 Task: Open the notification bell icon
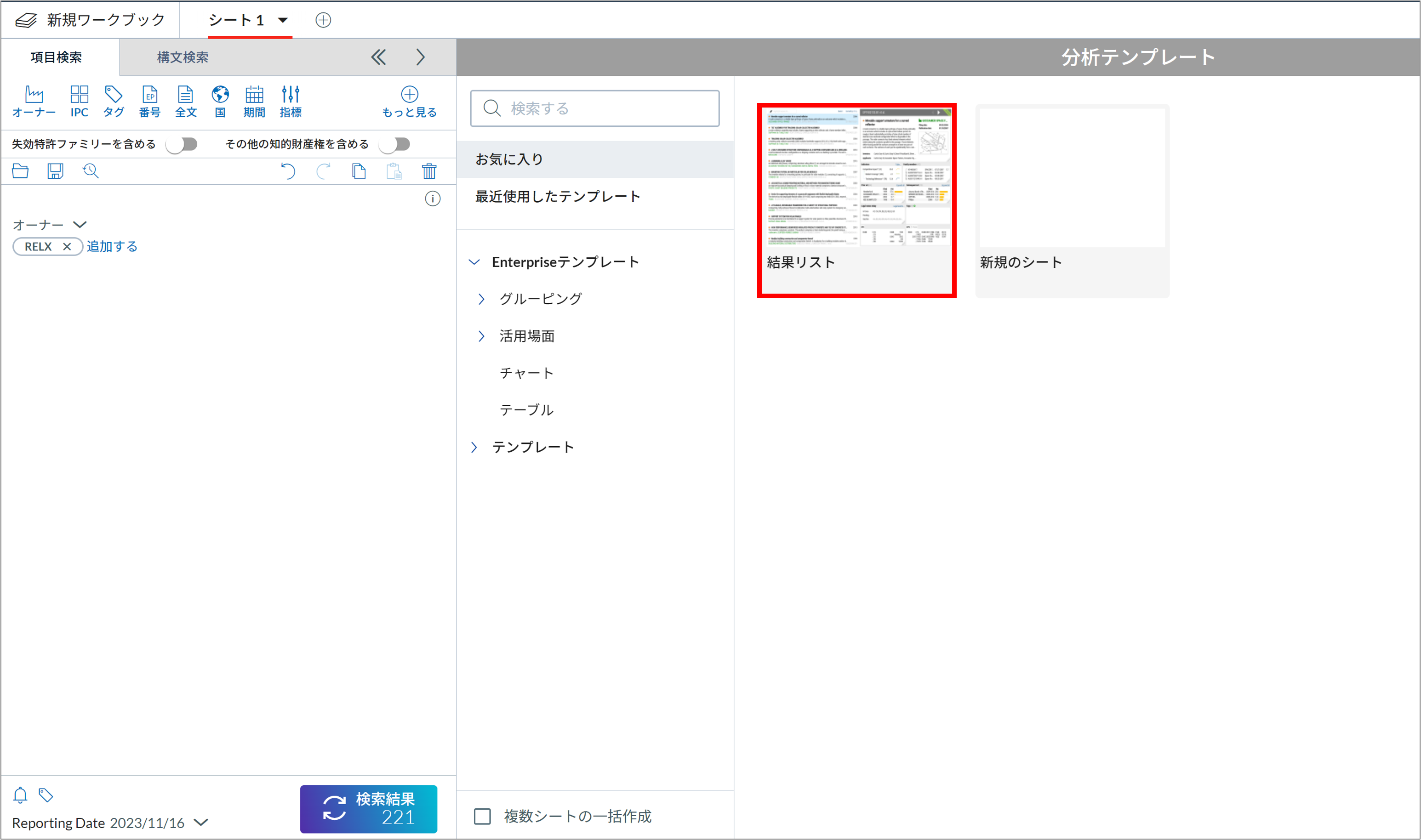[x=20, y=795]
